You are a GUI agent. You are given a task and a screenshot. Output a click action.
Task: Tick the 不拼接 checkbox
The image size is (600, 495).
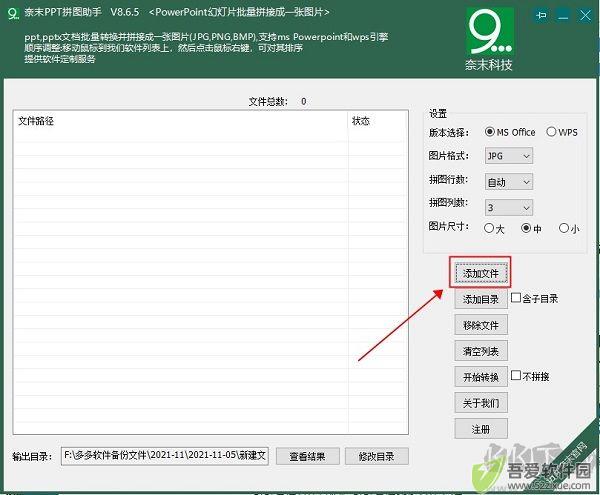(x=530, y=376)
